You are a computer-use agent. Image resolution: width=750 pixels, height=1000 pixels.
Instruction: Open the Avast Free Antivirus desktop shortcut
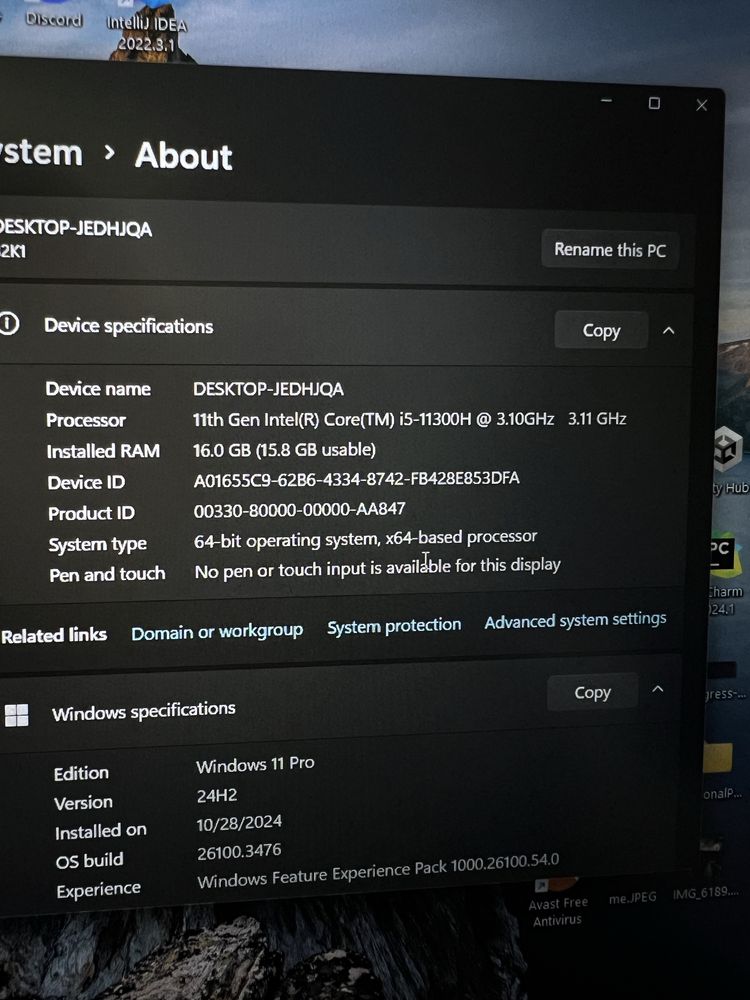[x=557, y=902]
